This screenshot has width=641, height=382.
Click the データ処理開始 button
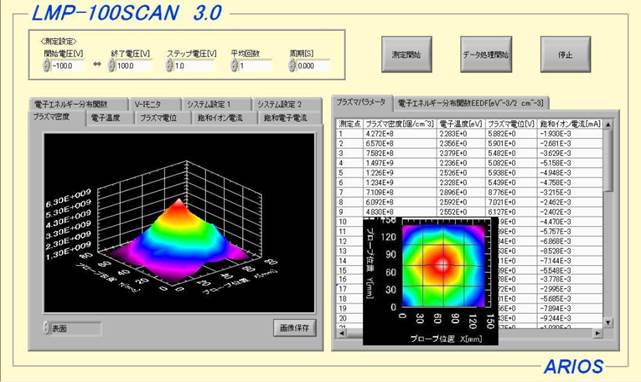[486, 54]
